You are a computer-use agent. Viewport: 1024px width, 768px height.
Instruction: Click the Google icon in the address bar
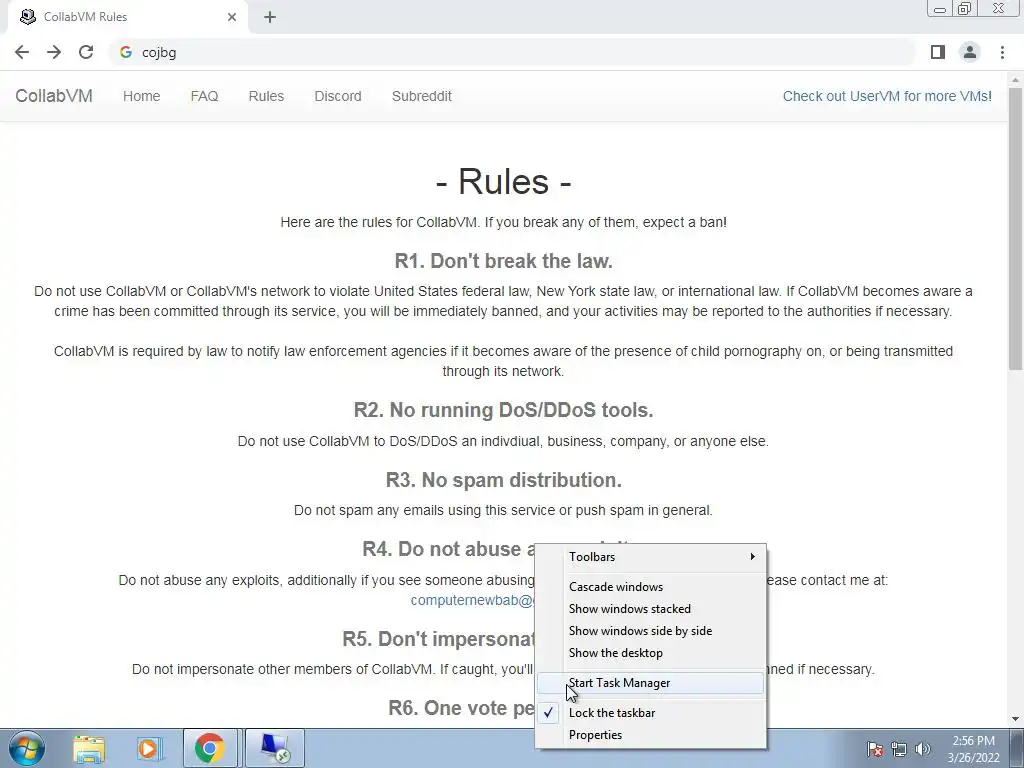click(x=126, y=52)
